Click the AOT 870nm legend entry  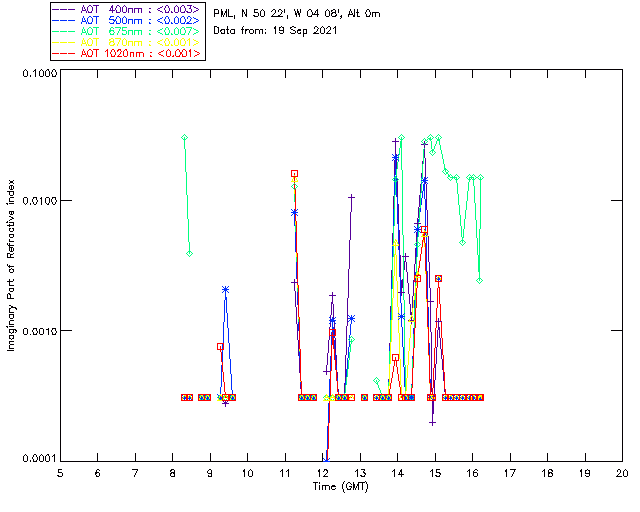click(x=127, y=42)
